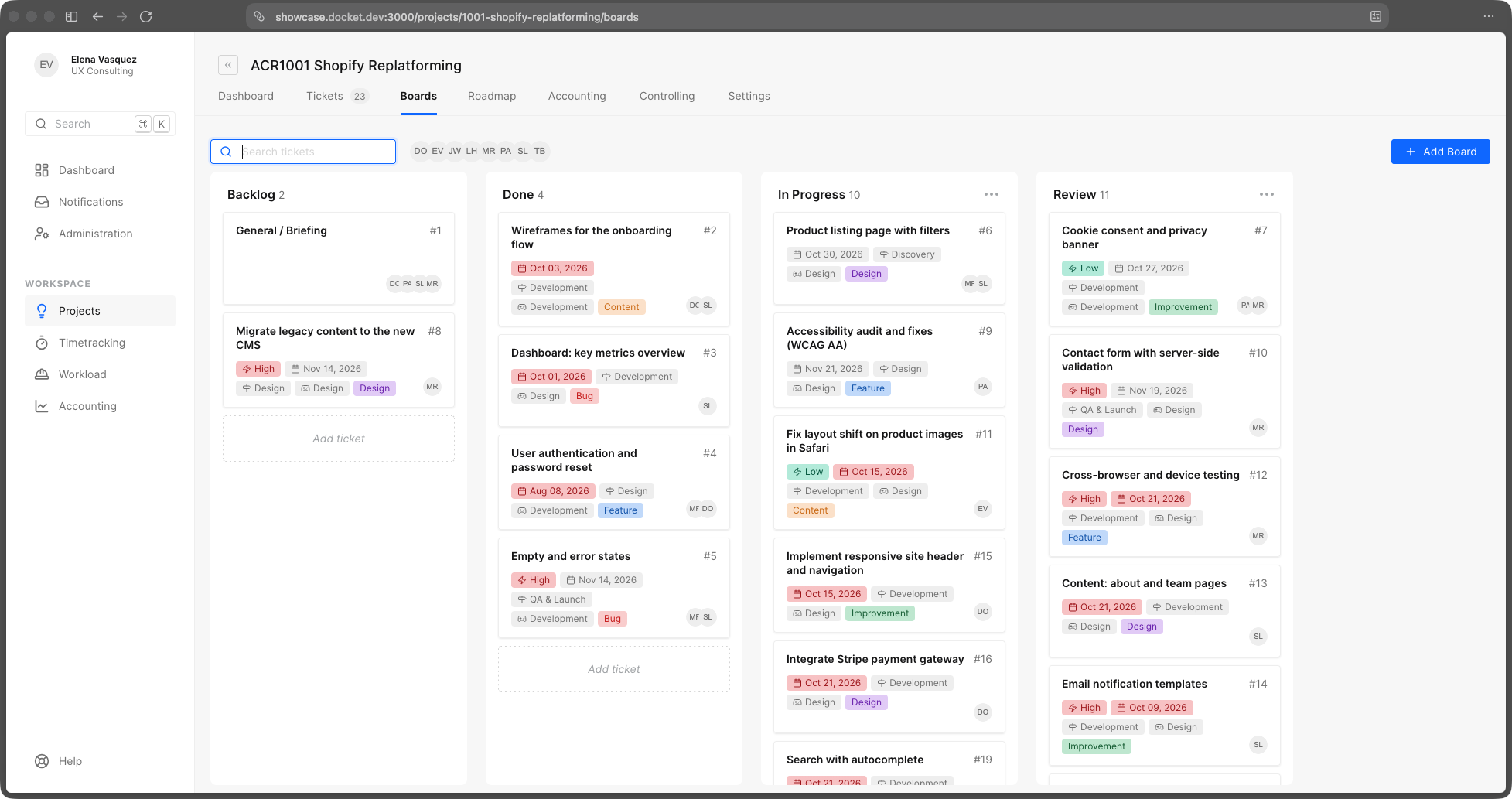Open Accounting chart item in sidebar
Image resolution: width=1512 pixels, height=799 pixels.
pos(100,406)
